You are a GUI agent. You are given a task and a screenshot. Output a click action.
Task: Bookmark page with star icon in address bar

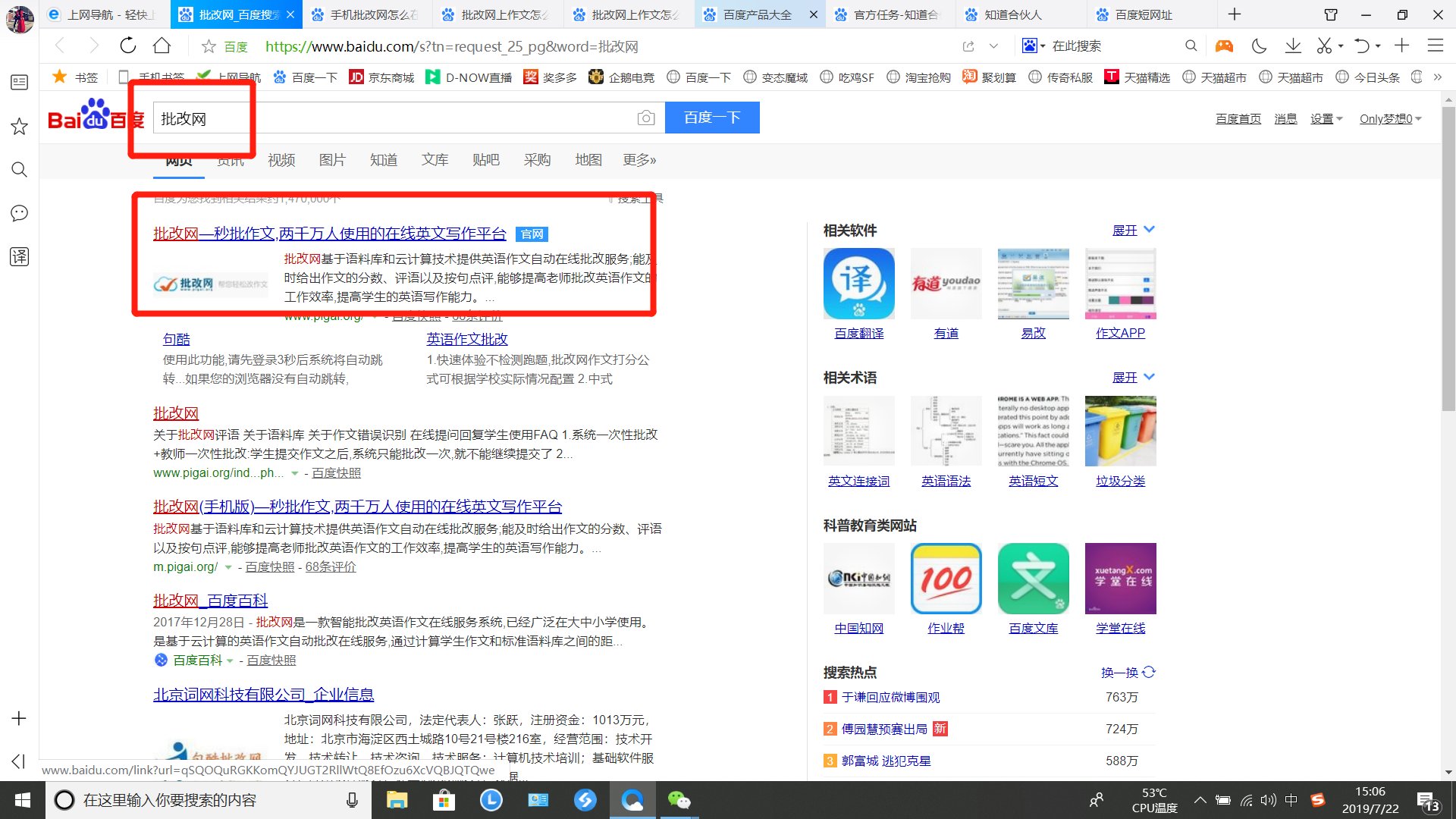209,47
